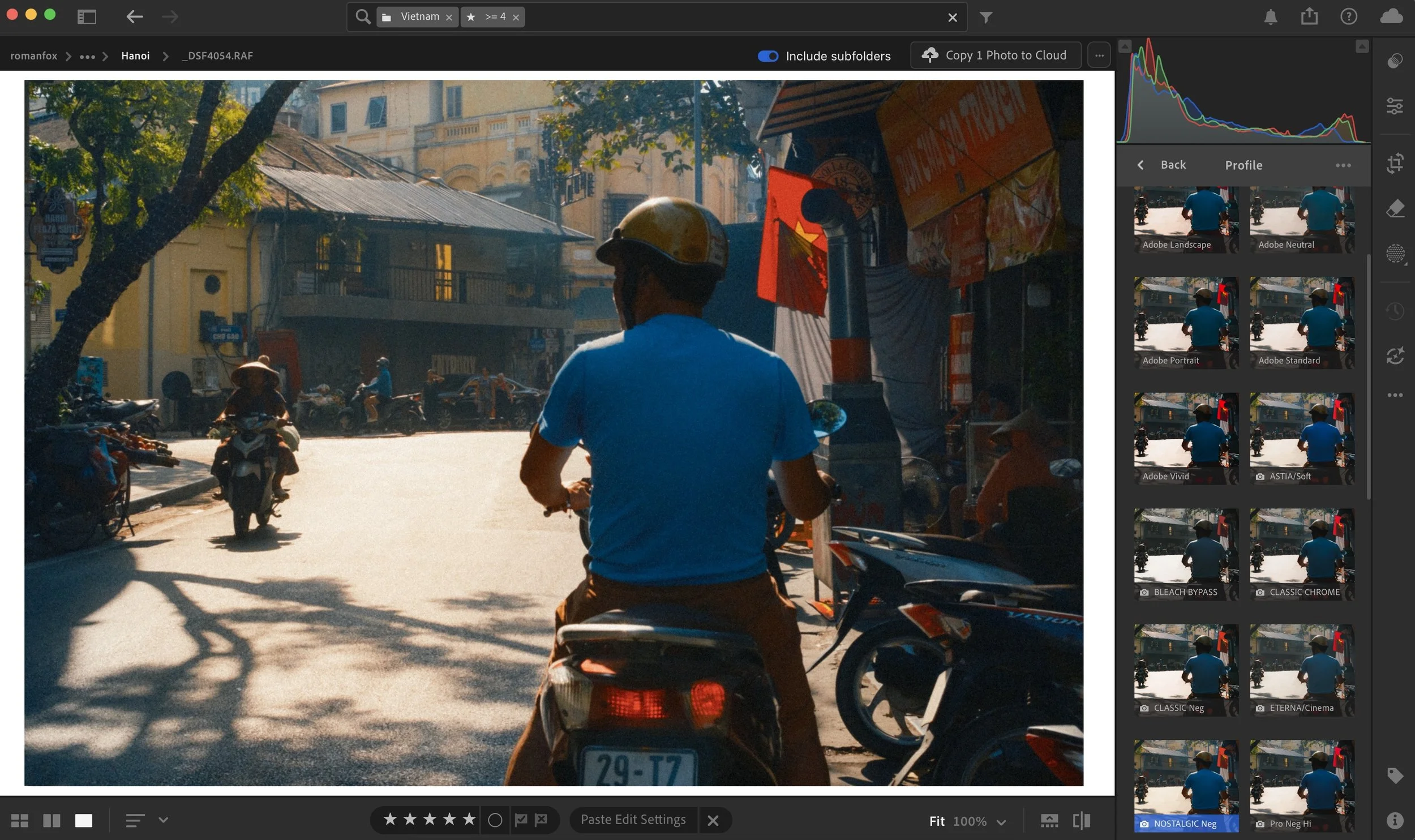This screenshot has height=840, width=1415.
Task: Toggle show original compare view
Action: 1081,820
